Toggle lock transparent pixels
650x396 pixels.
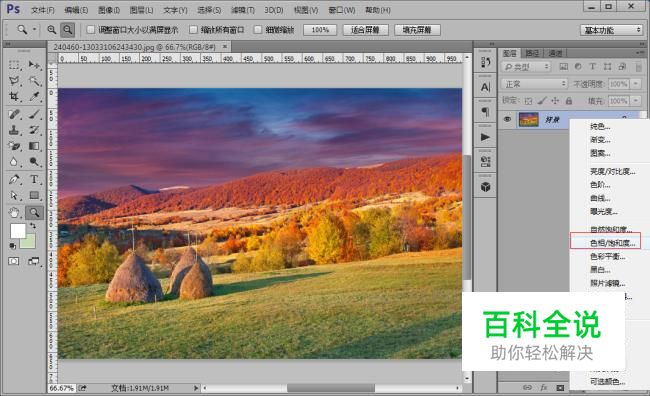click(528, 100)
